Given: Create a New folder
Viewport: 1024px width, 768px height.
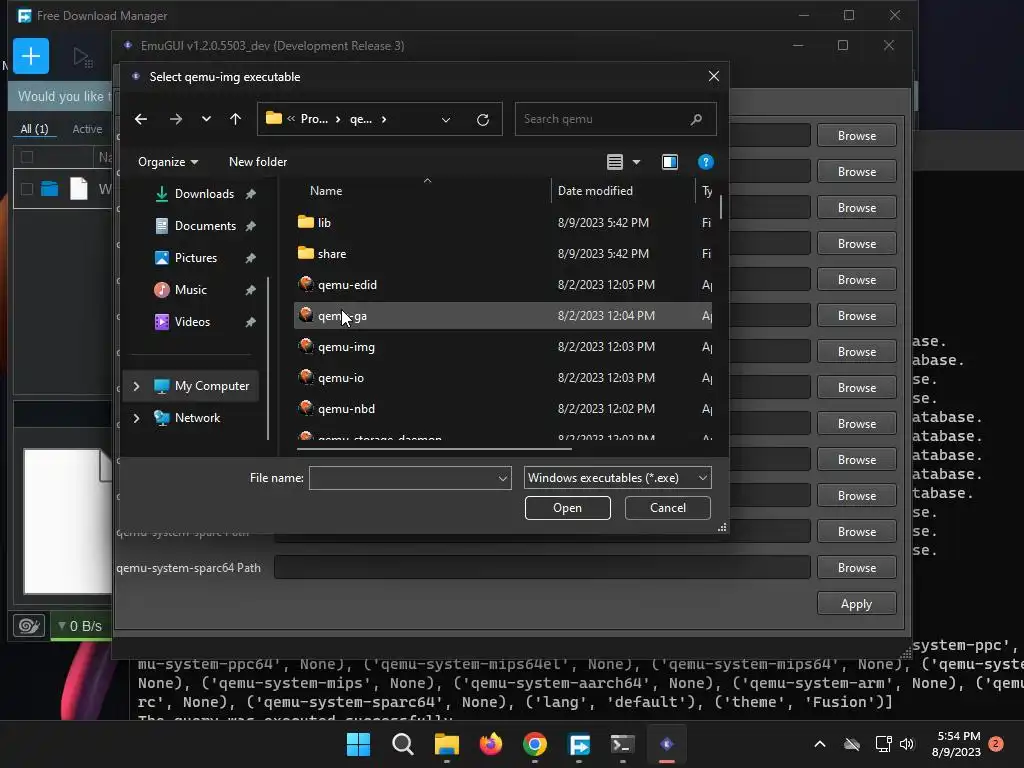Looking at the screenshot, I should point(258,162).
